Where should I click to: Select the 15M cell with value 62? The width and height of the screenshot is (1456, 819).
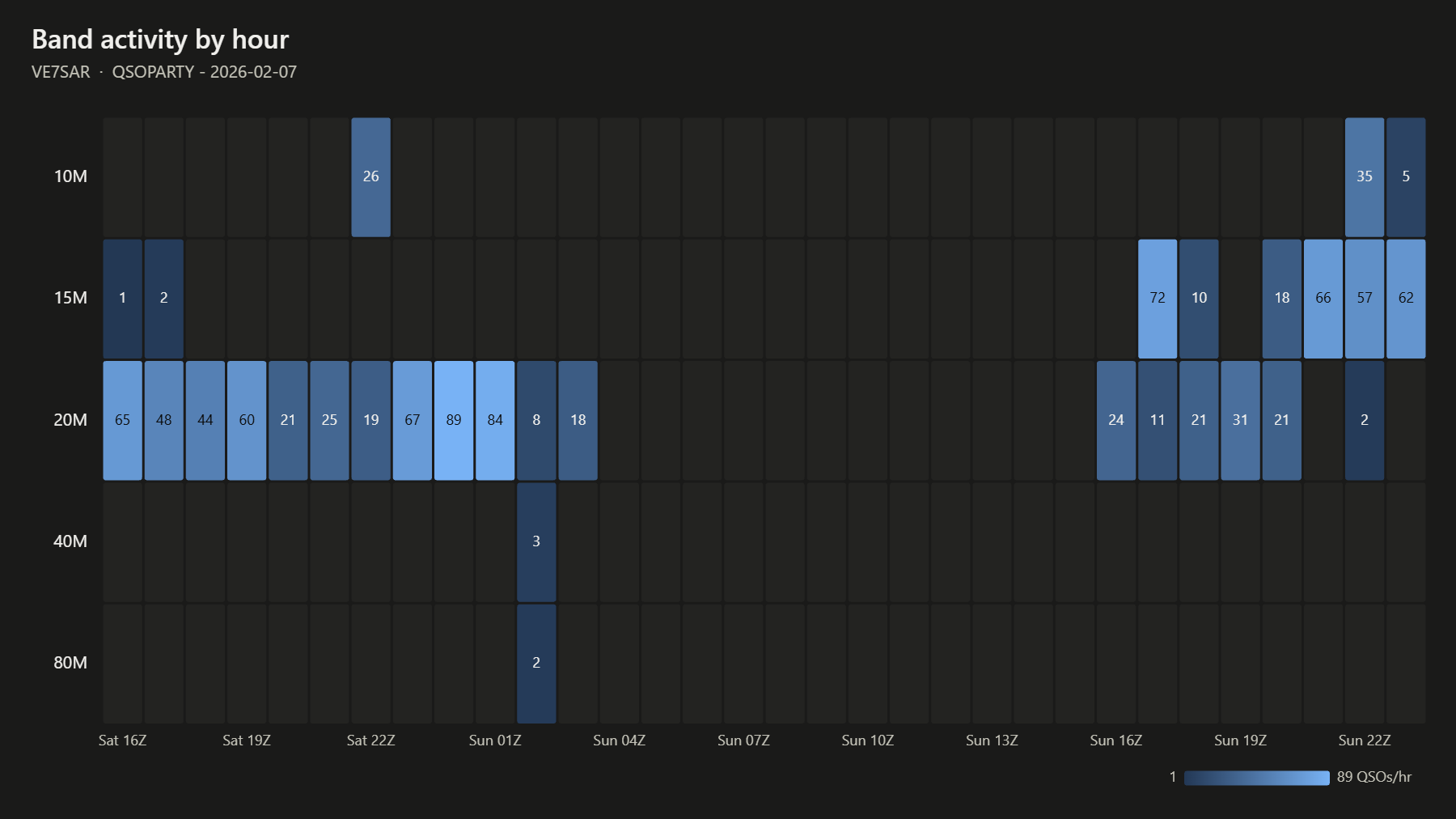click(1406, 299)
